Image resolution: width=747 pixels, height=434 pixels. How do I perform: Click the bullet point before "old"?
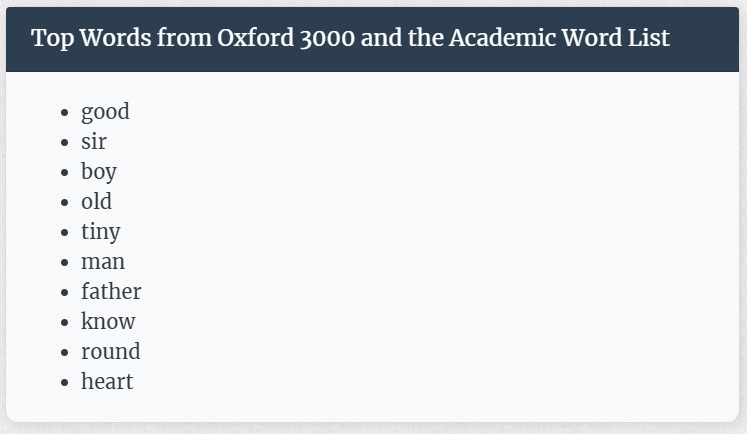[65, 202]
